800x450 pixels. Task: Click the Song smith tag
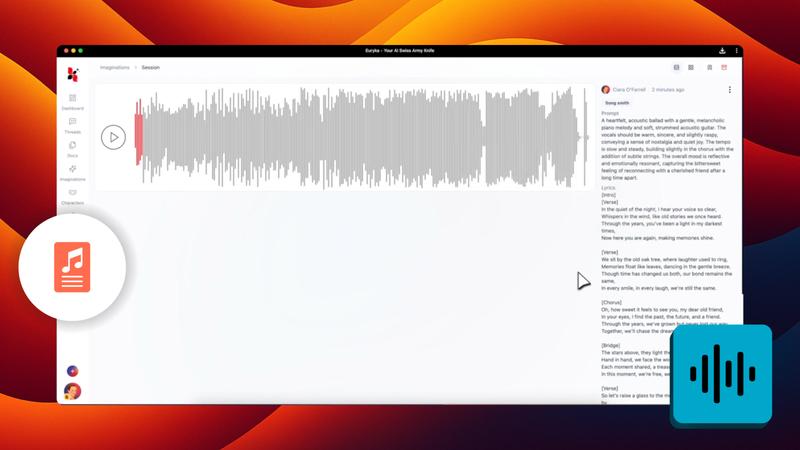coord(617,103)
